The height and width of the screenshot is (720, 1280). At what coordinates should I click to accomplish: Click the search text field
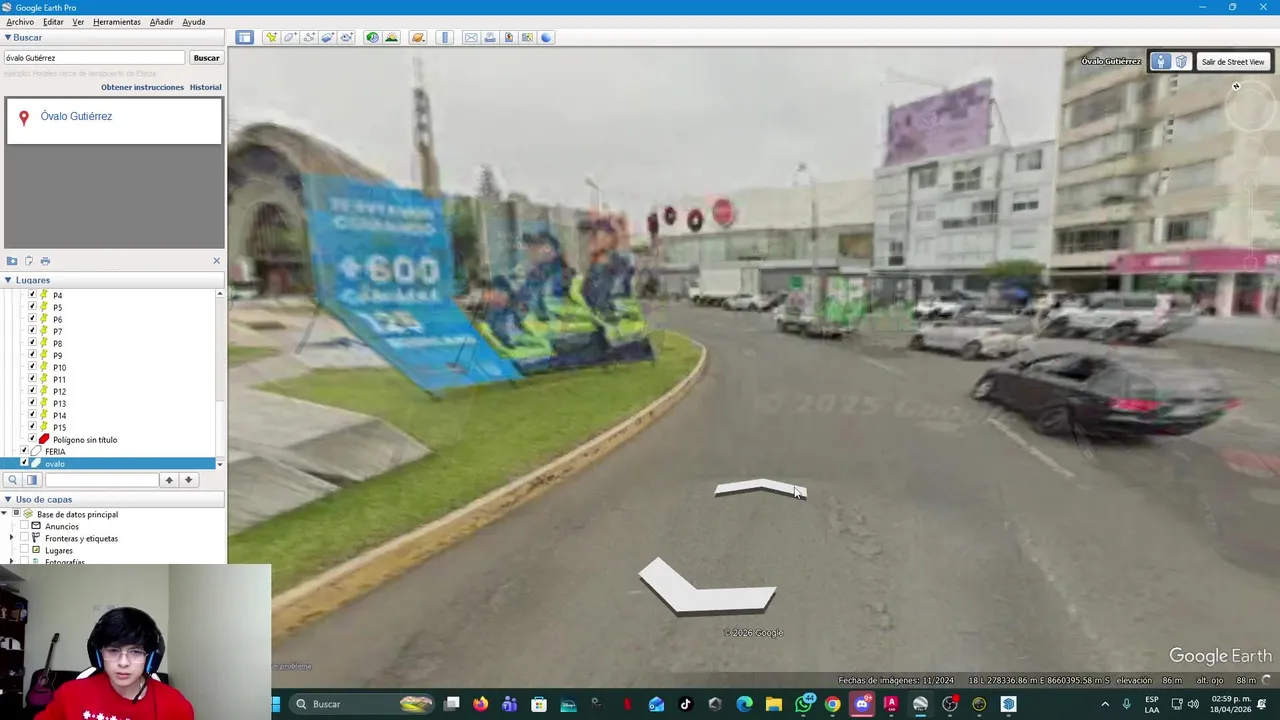click(94, 58)
